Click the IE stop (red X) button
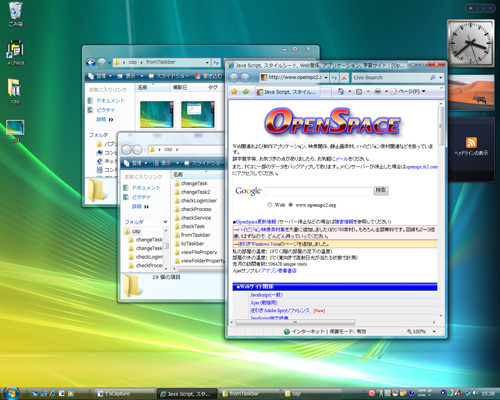Viewport: 500px width, 400px height. pyautogui.click(x=344, y=78)
